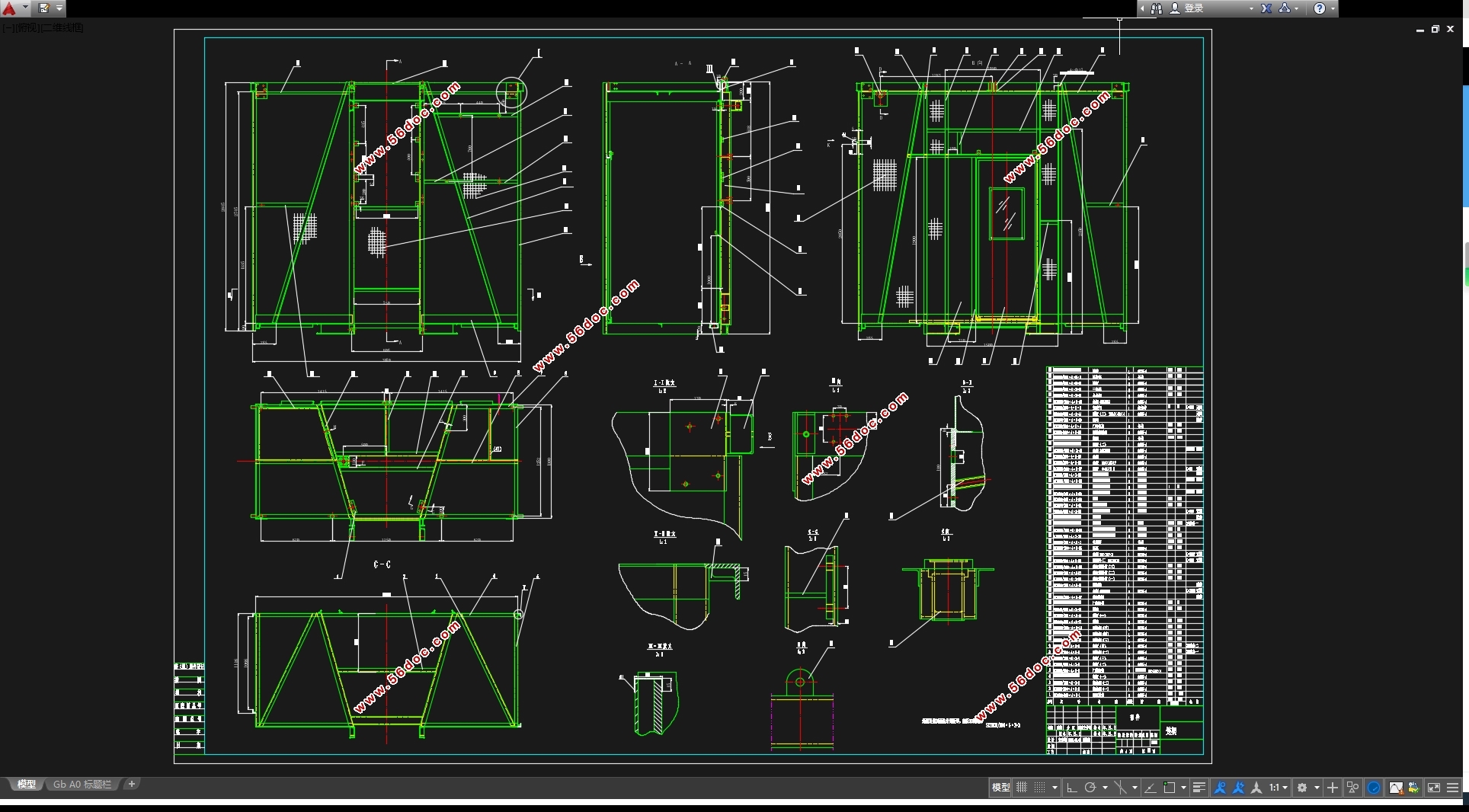Screen dimensions: 1469x812
Task: Open status bar customization hamburger menu
Action: click(x=1452, y=788)
